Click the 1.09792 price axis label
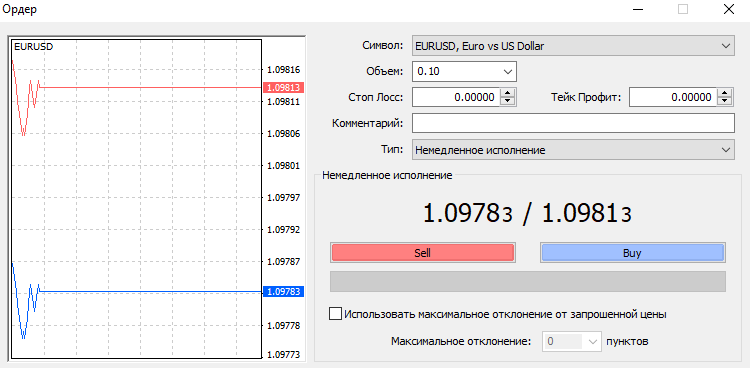This screenshot has height=368, width=750. [283, 230]
